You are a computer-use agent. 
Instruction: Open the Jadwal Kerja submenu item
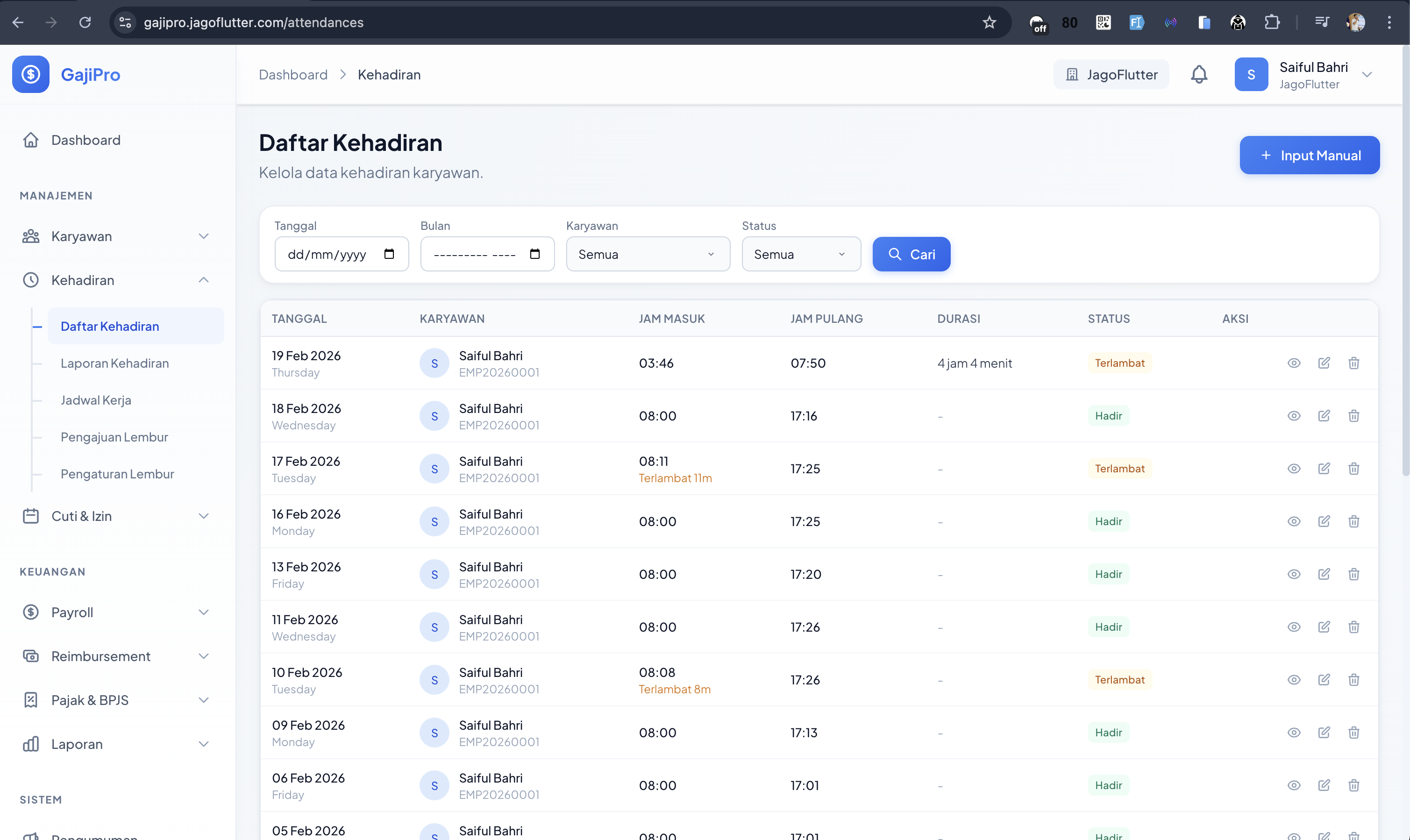coord(96,400)
